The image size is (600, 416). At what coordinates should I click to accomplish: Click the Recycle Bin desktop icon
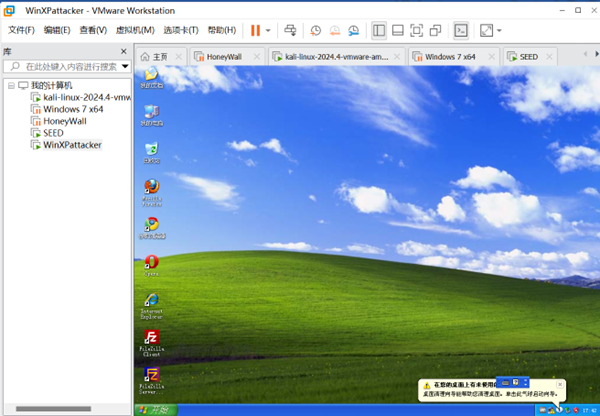point(152,153)
